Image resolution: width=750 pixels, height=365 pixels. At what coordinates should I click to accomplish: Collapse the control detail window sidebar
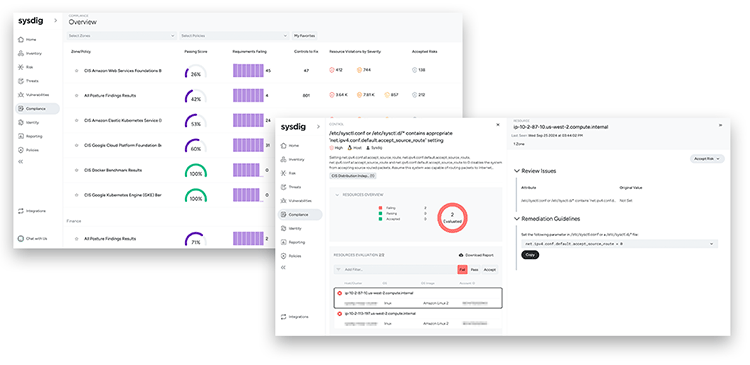284,267
